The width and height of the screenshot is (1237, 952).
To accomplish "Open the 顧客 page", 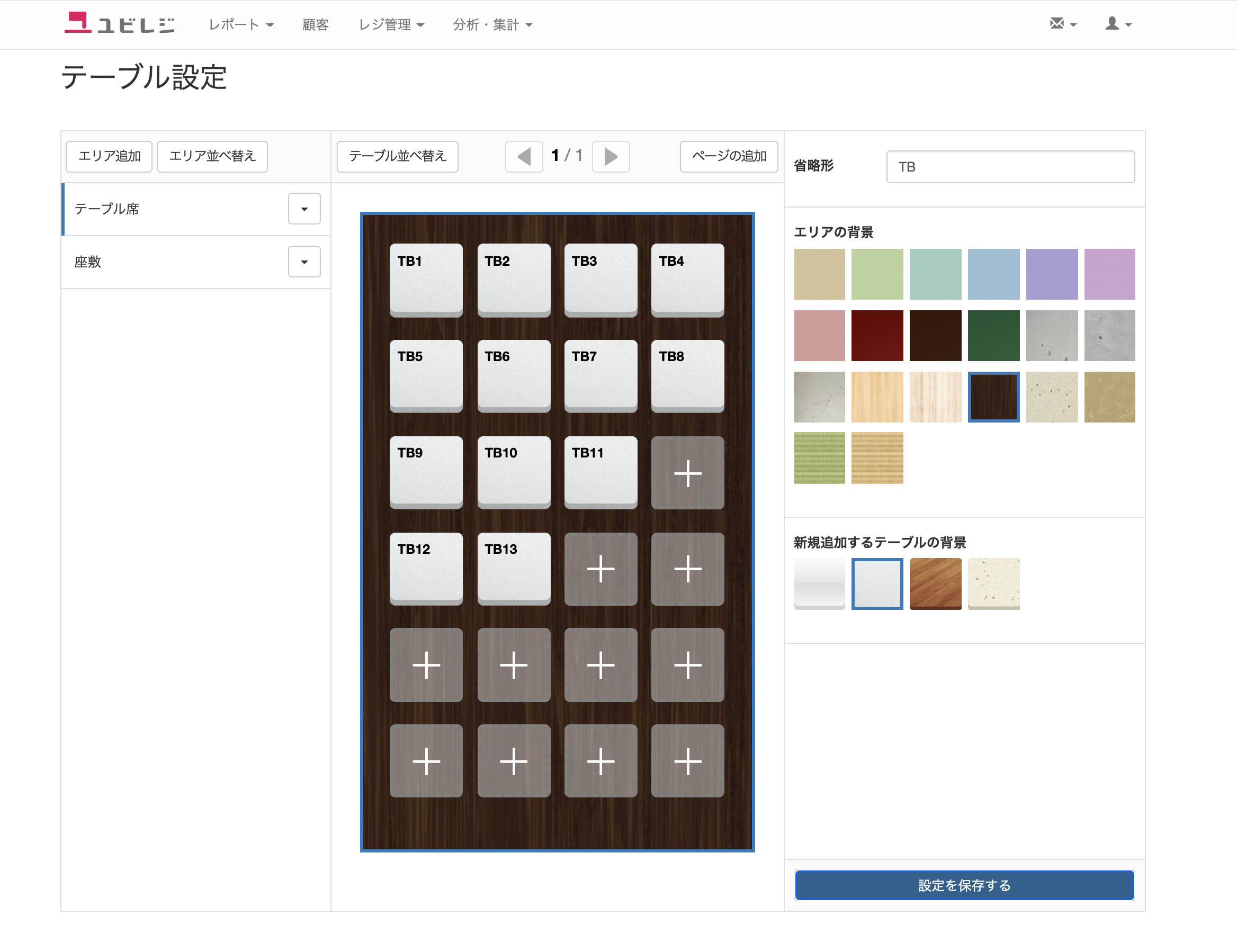I will (x=316, y=24).
